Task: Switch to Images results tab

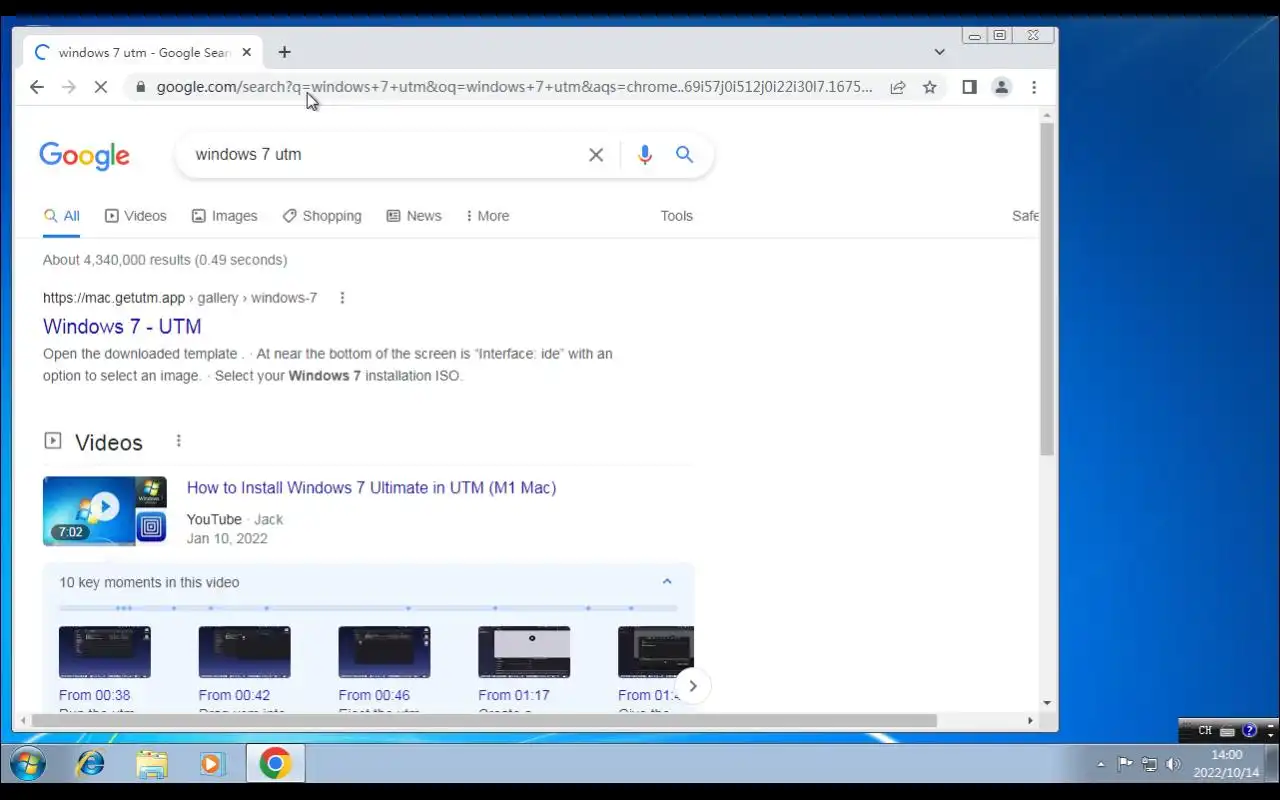Action: pos(224,216)
